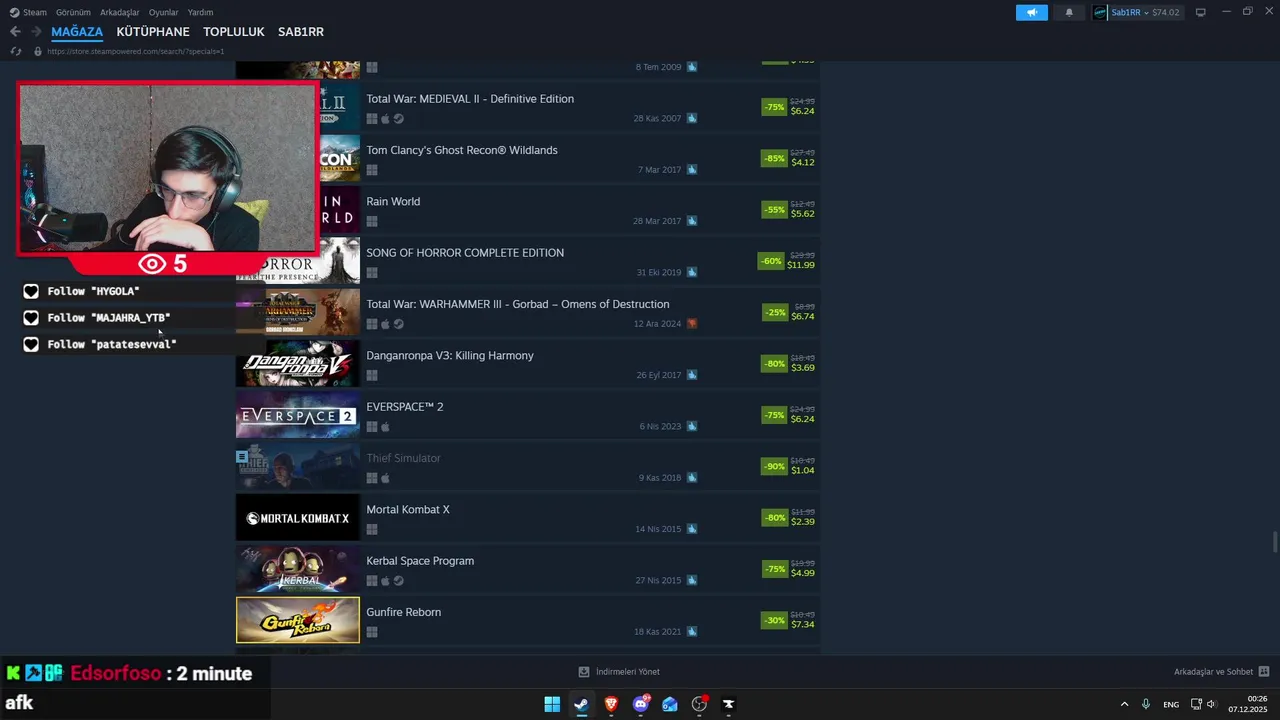Click the -85% discount badge for Ghost Recon
Screen dimensions: 1280x720
(774, 158)
